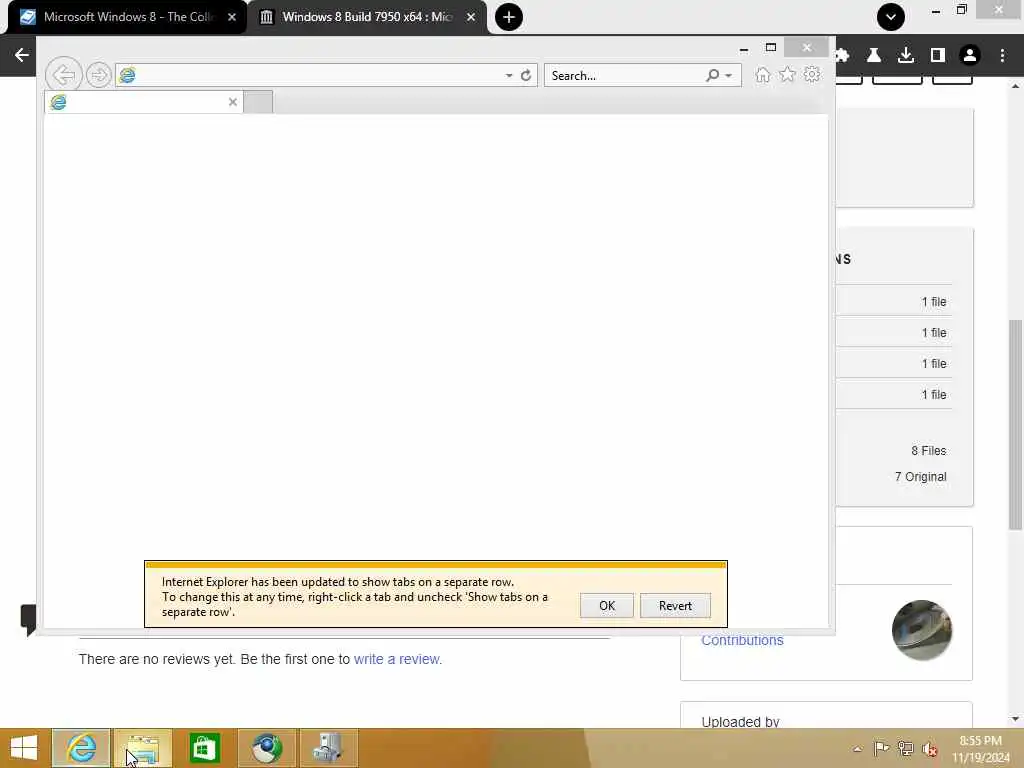The height and width of the screenshot is (768, 1024).
Task: Open the Tools gear in Internet Explorer
Action: (x=812, y=74)
